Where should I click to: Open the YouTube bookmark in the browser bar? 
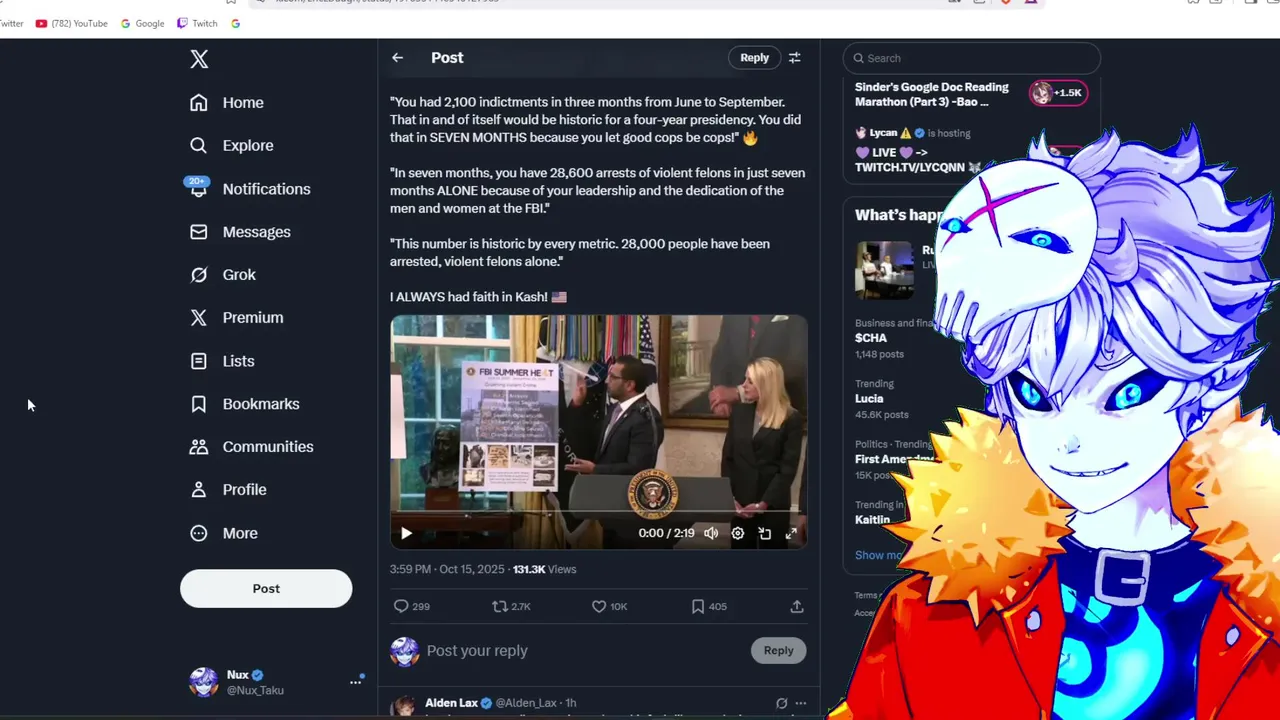tap(71, 23)
